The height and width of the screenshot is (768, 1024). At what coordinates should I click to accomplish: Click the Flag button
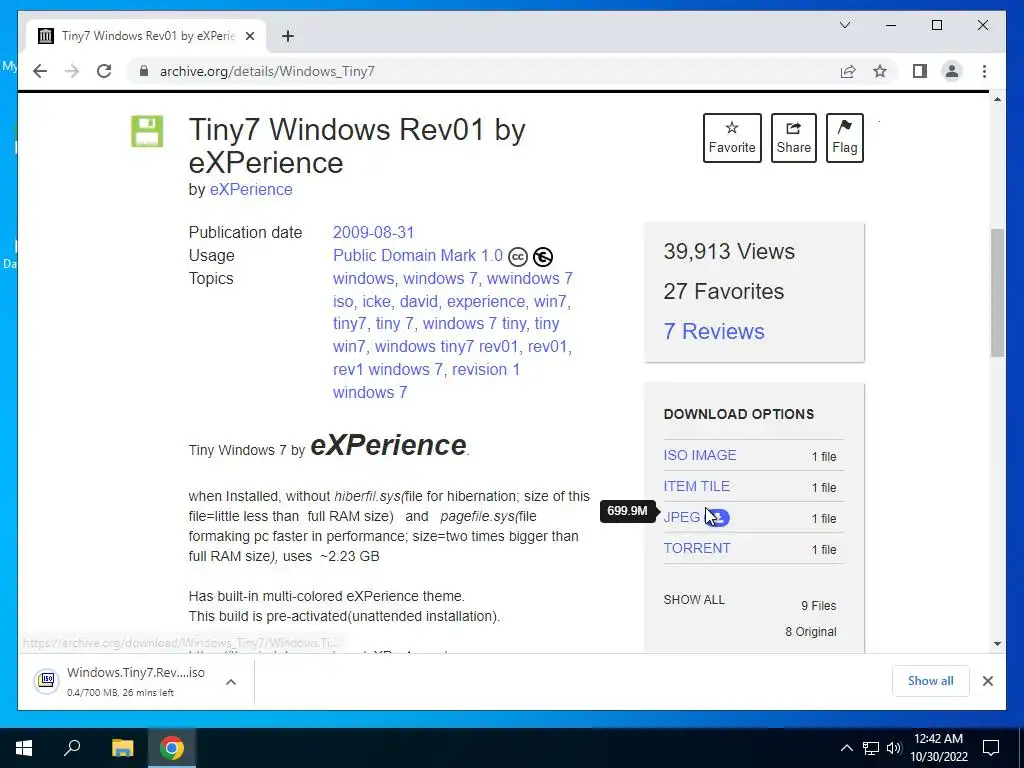pyautogui.click(x=844, y=138)
